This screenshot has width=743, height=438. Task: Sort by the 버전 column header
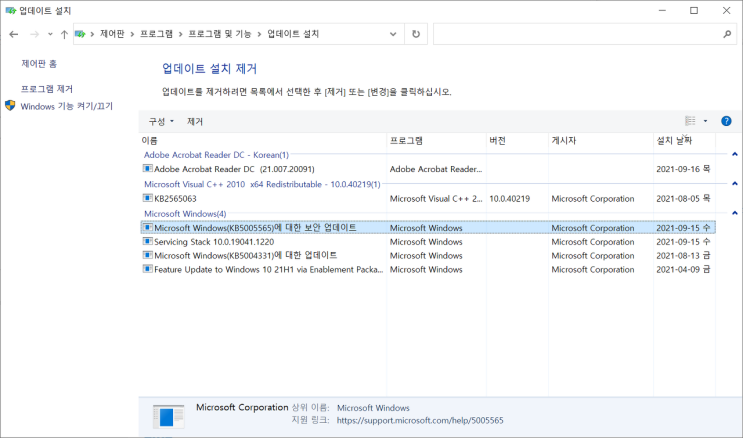[x=517, y=140]
